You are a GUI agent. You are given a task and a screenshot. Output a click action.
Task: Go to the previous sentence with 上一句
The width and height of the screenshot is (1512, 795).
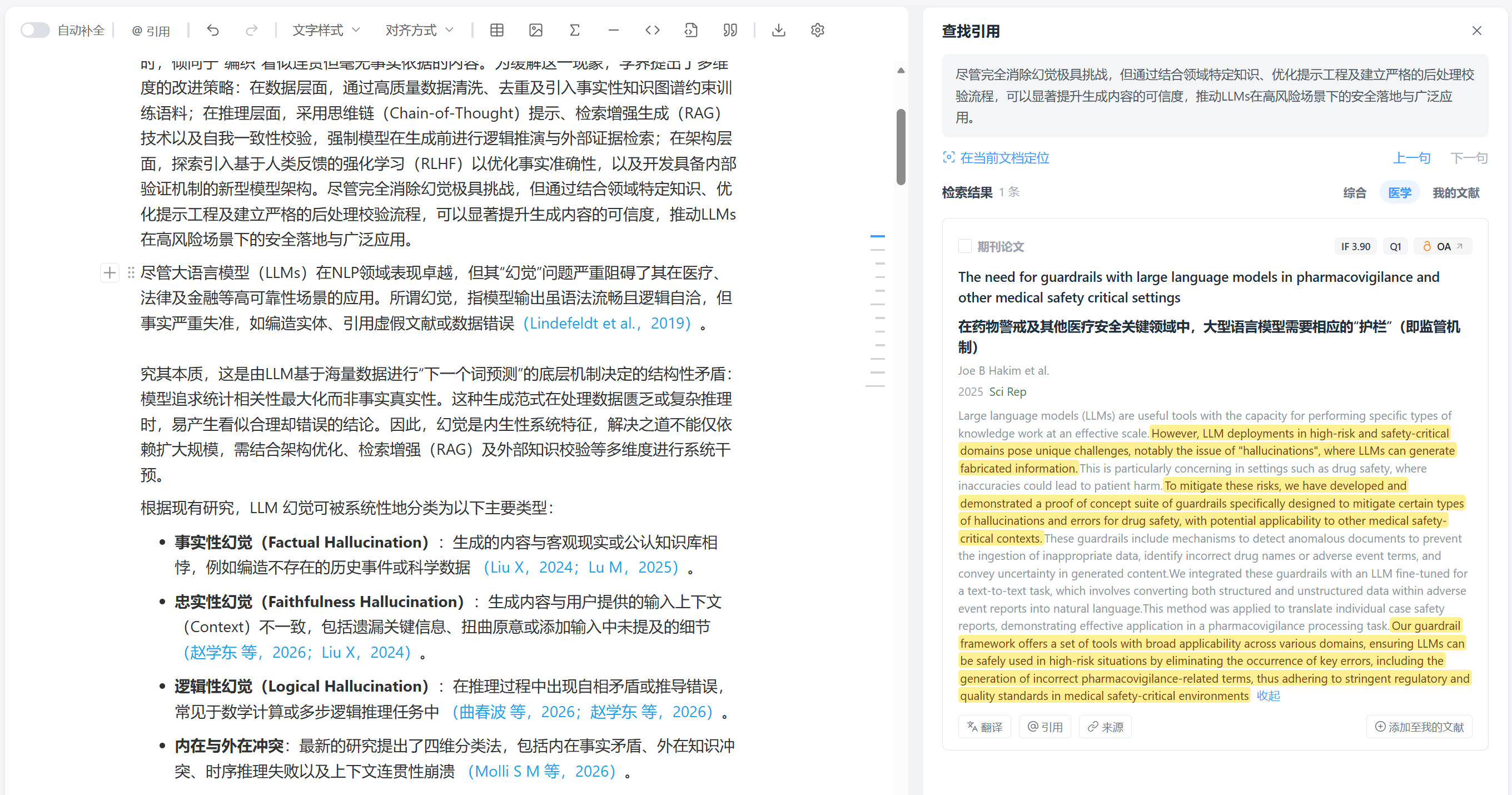click(x=1411, y=157)
